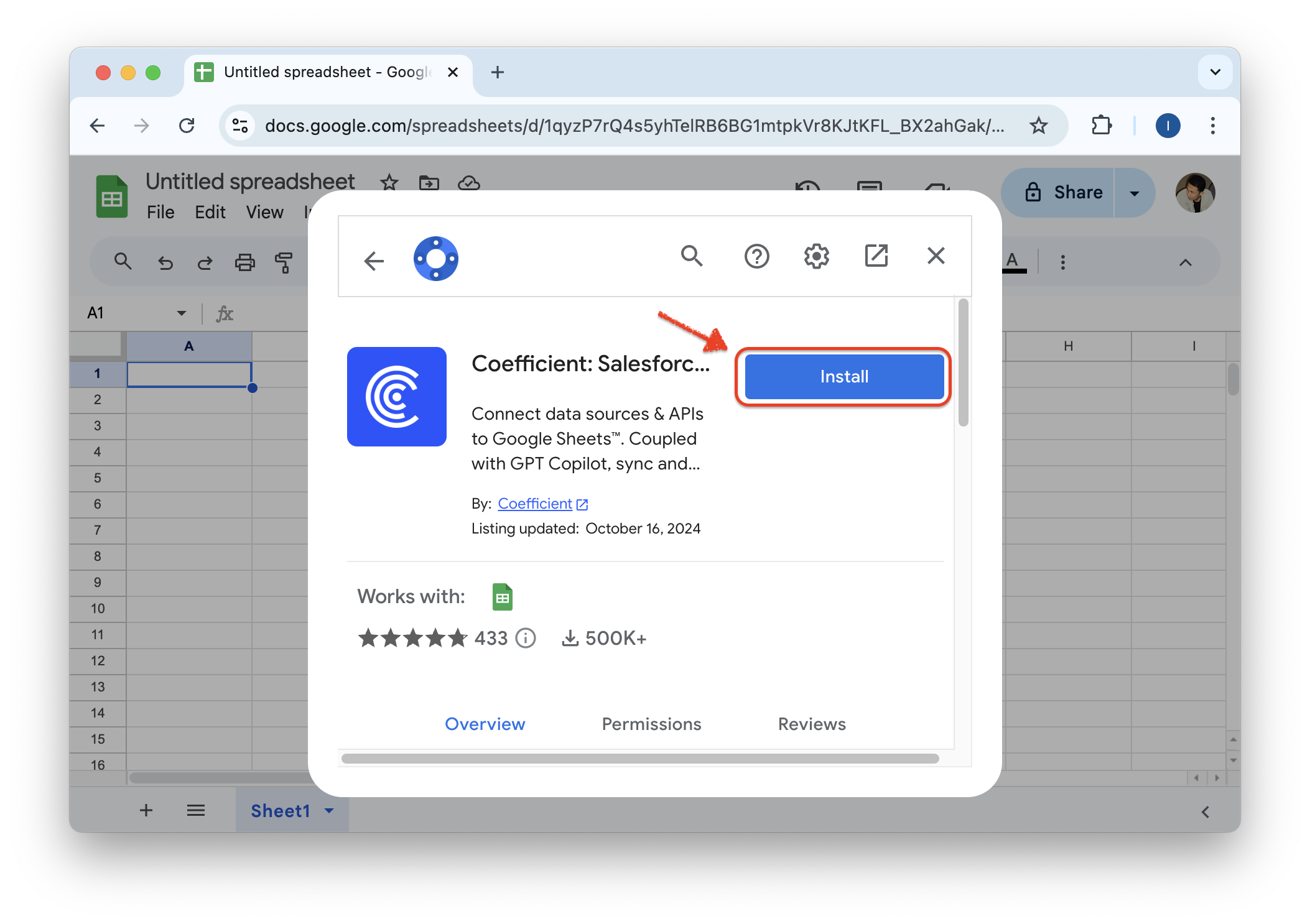Go back using the dialog's back arrow
Screen dimensions: 1310x924
(x=374, y=261)
